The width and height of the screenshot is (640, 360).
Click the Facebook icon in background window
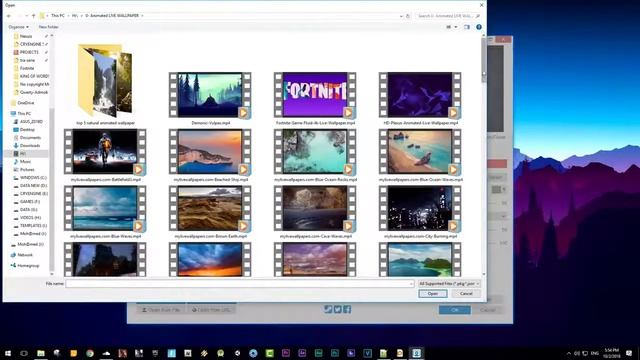pyautogui.click(x=347, y=309)
